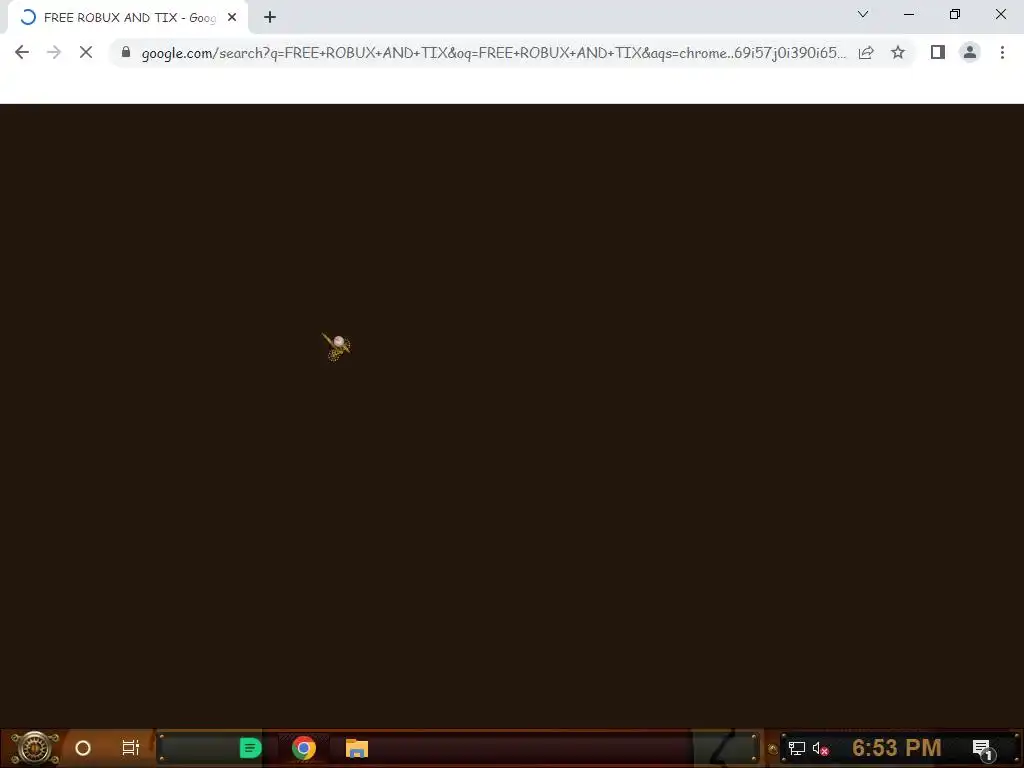This screenshot has height=768, width=1024.
Task: Open File Explorer from the taskbar
Action: tap(357, 748)
